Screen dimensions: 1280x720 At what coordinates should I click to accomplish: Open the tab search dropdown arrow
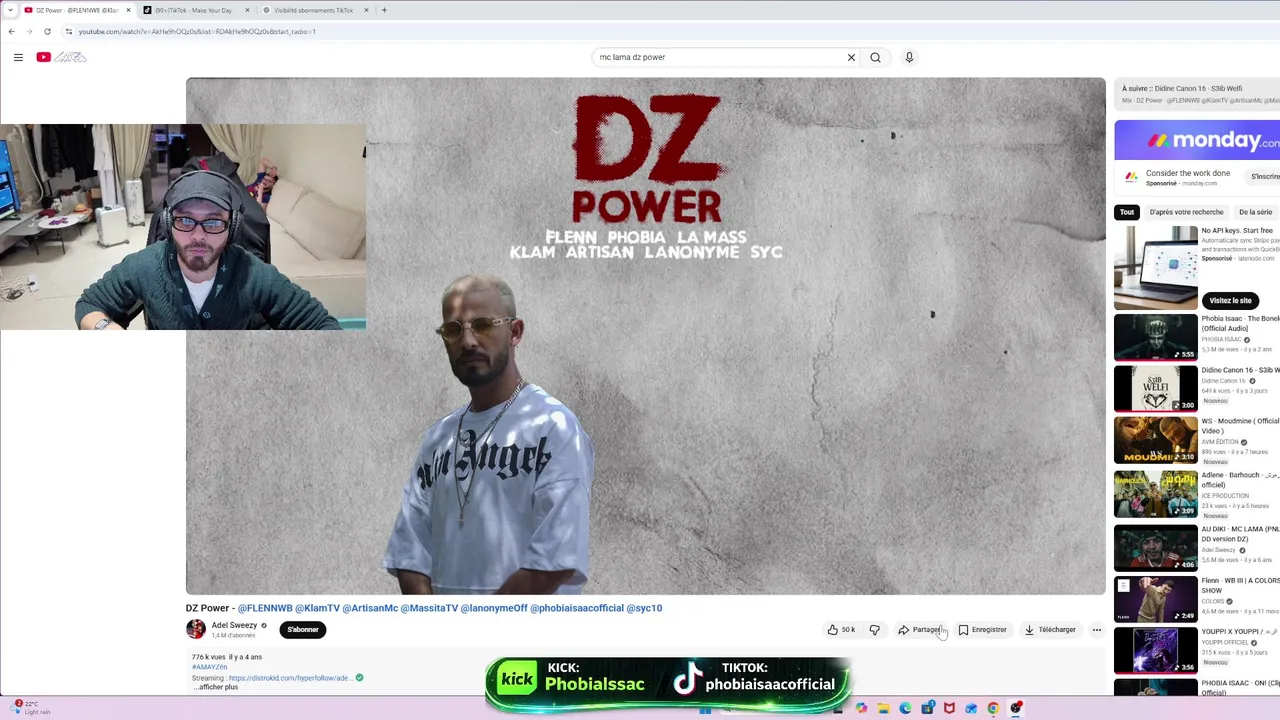(x=9, y=10)
